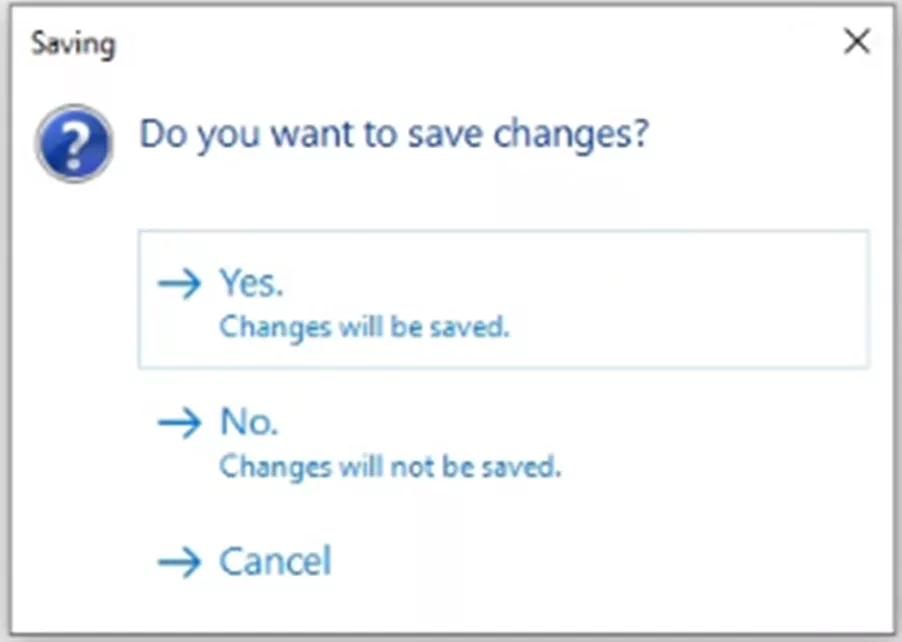Viewport: 902px width, 642px height.
Task: Click the blue question mark icon
Action: click(x=73, y=145)
